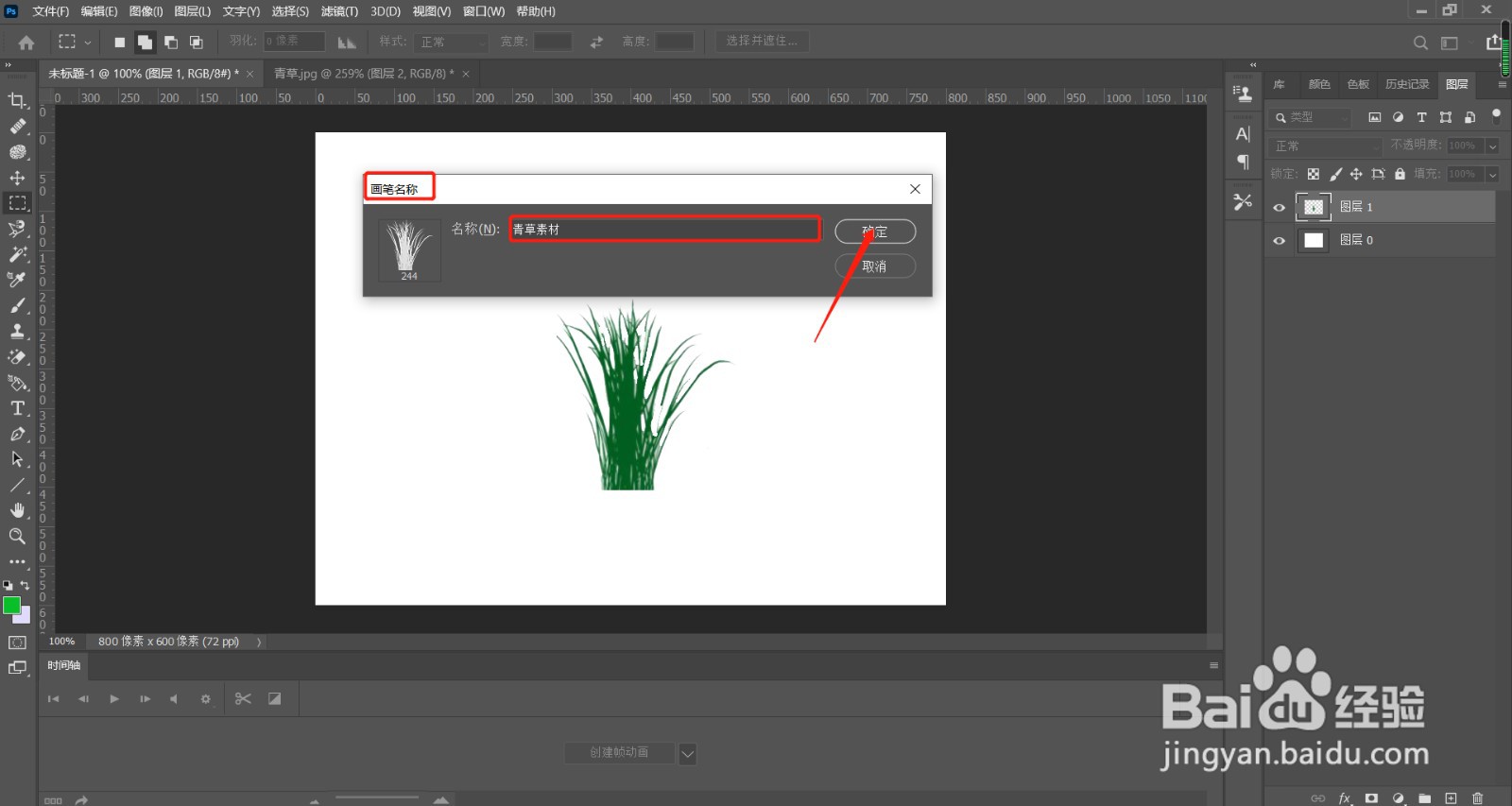Open layer filter 类型 dropdown
The height and width of the screenshot is (806, 1512).
[1311, 117]
